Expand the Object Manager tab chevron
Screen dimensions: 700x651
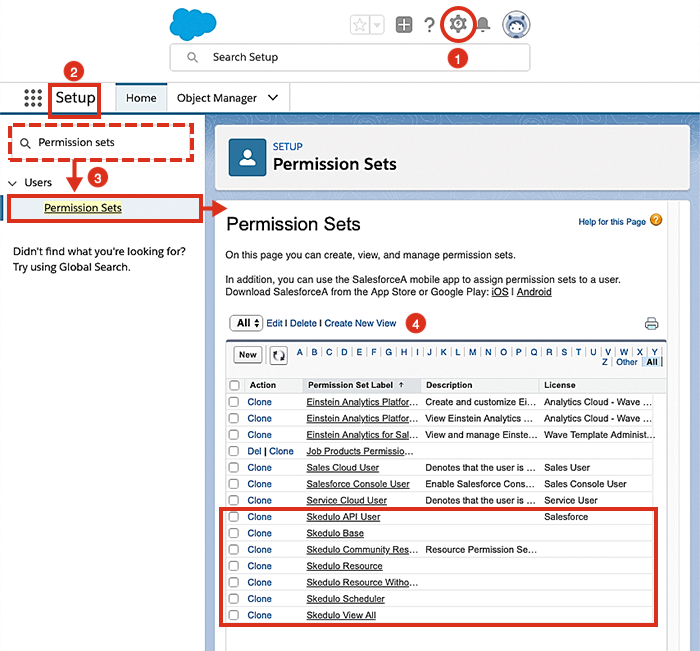click(x=273, y=98)
